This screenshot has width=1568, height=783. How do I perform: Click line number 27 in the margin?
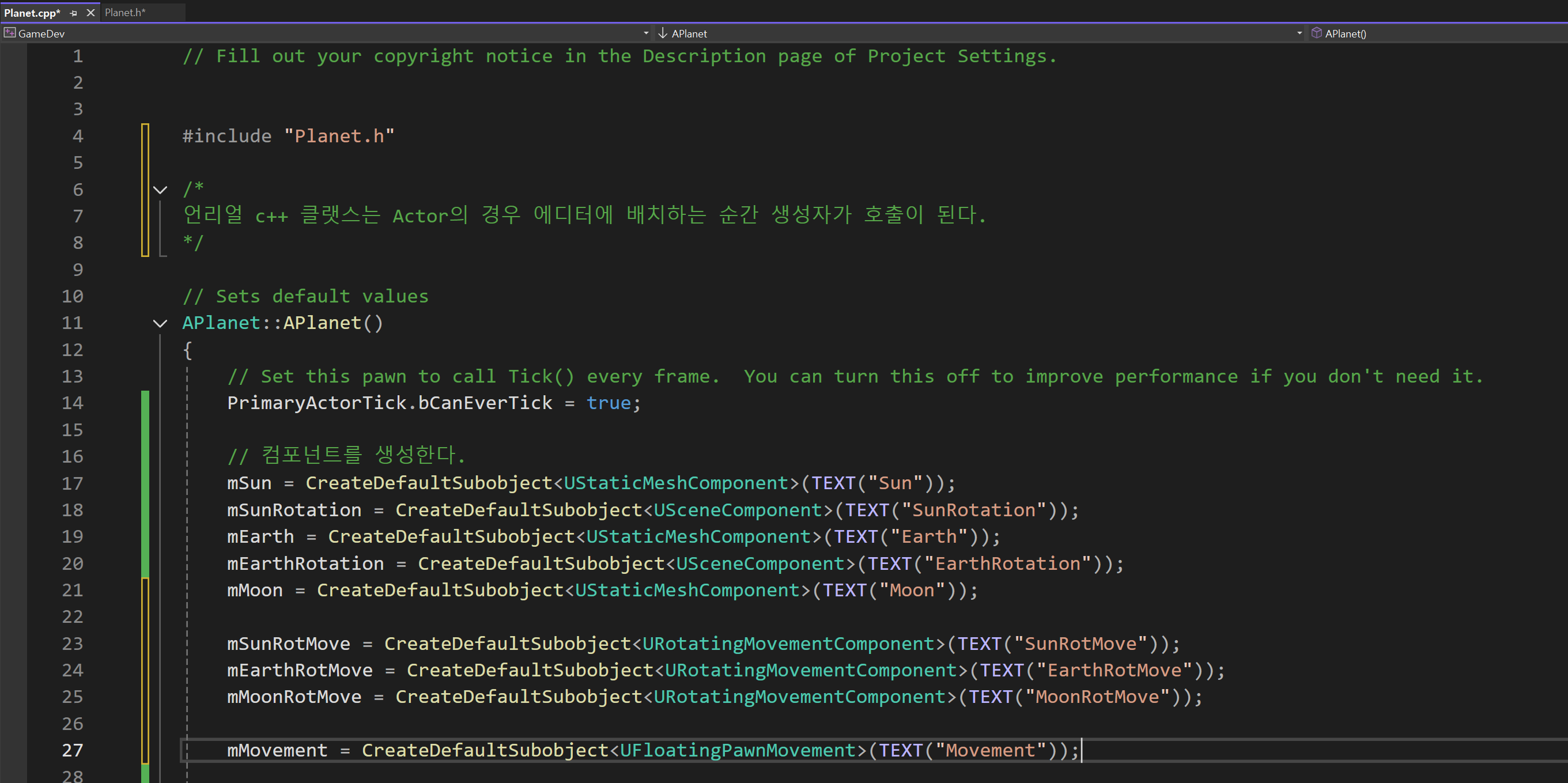click(73, 750)
